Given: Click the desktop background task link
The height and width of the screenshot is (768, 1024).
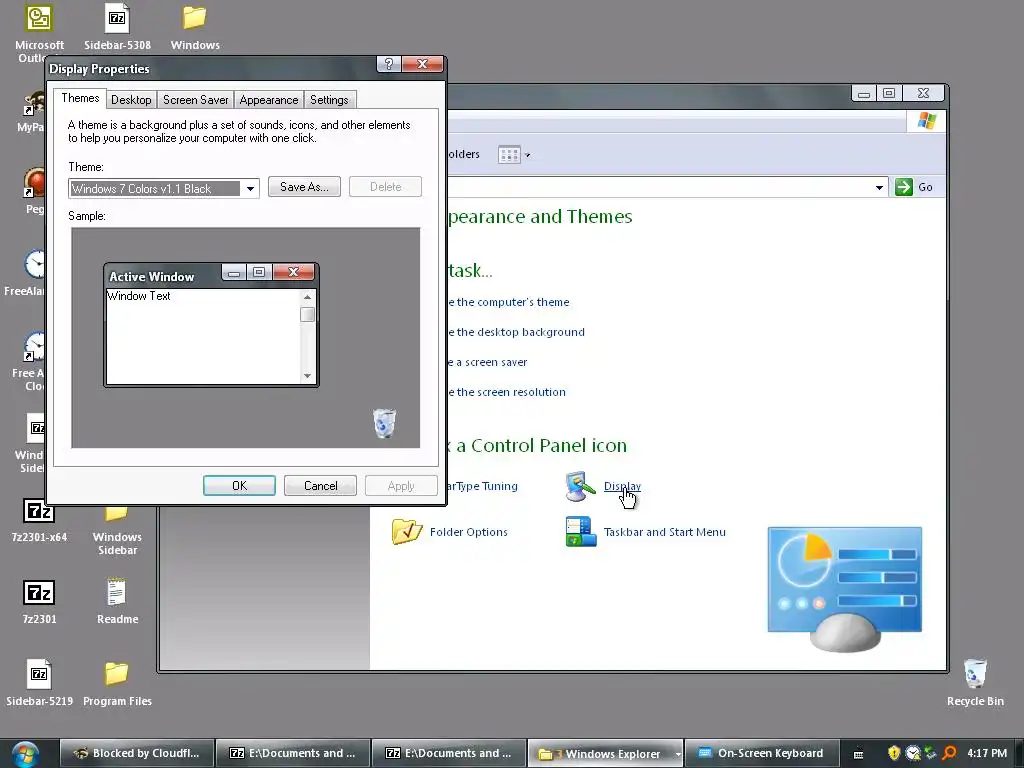Looking at the screenshot, I should click(x=516, y=332).
